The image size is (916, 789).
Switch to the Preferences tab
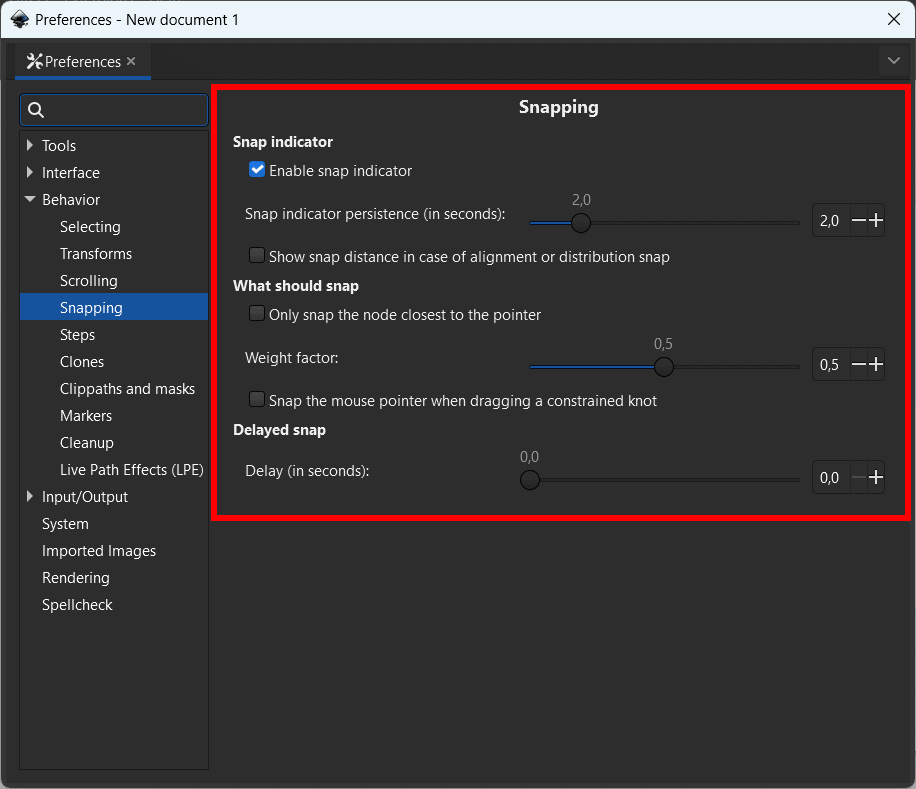[75, 62]
